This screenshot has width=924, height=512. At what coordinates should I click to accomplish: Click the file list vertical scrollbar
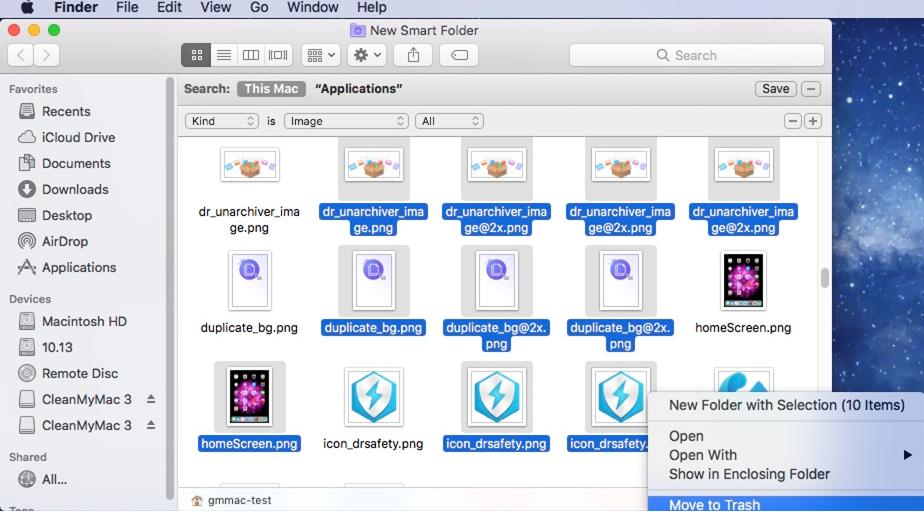coord(824,278)
